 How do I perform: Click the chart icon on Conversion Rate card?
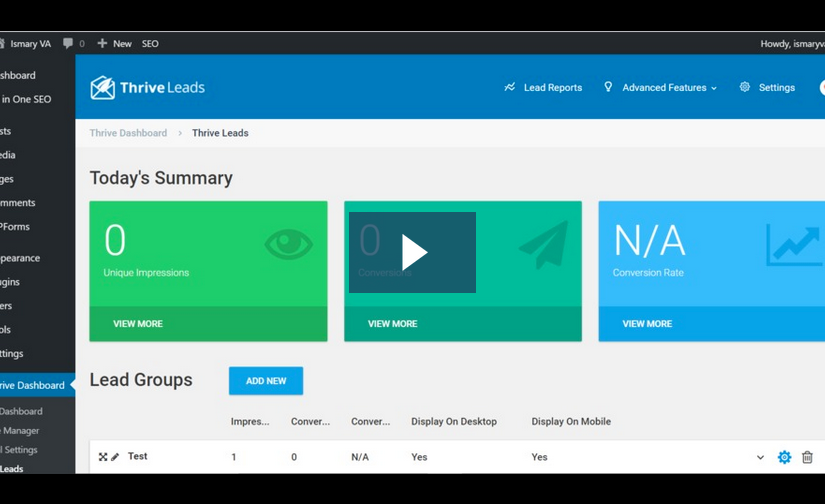(794, 245)
